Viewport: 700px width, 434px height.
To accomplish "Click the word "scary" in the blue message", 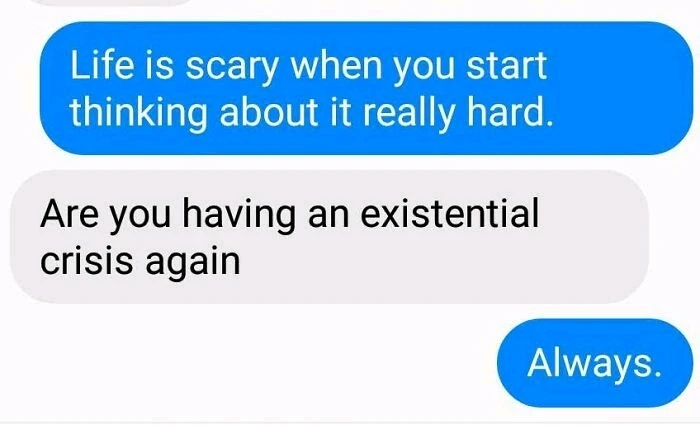I will click(232, 67).
